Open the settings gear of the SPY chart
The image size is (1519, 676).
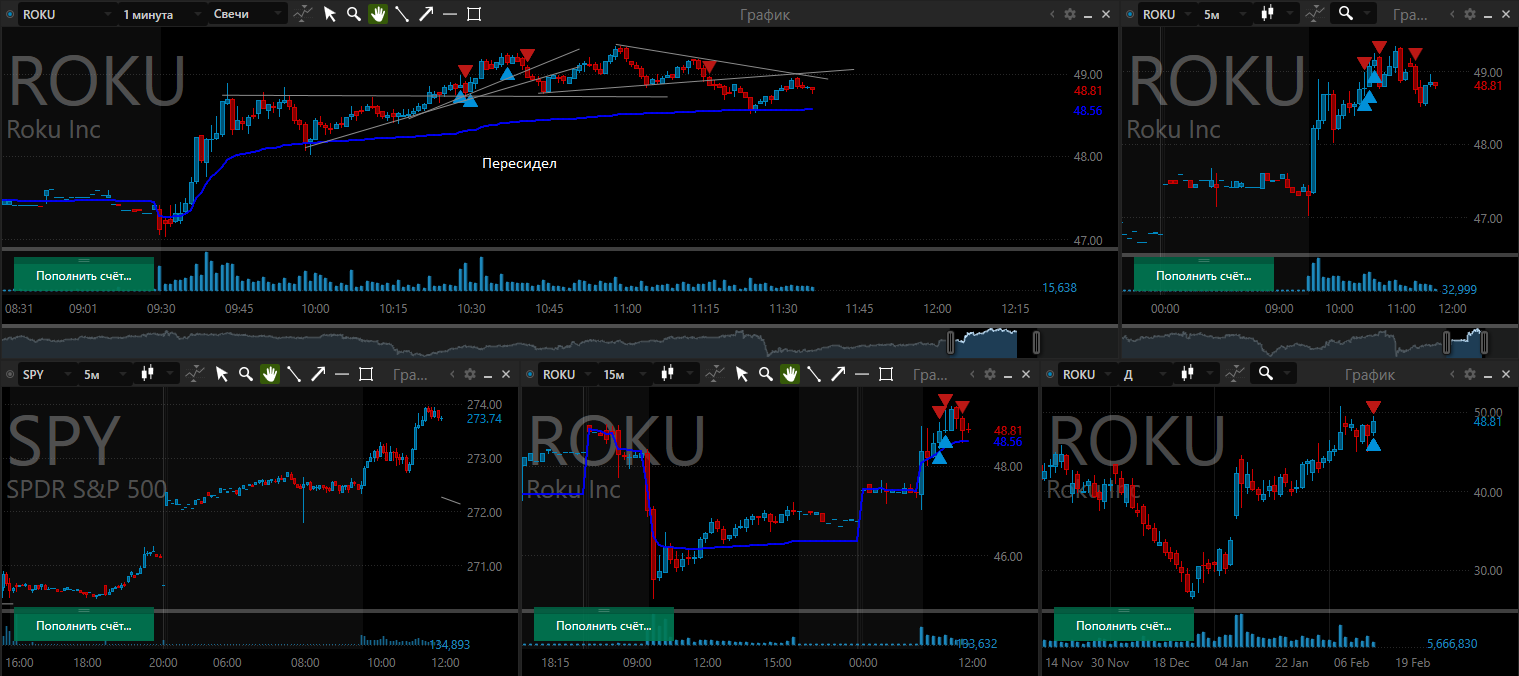(470, 374)
